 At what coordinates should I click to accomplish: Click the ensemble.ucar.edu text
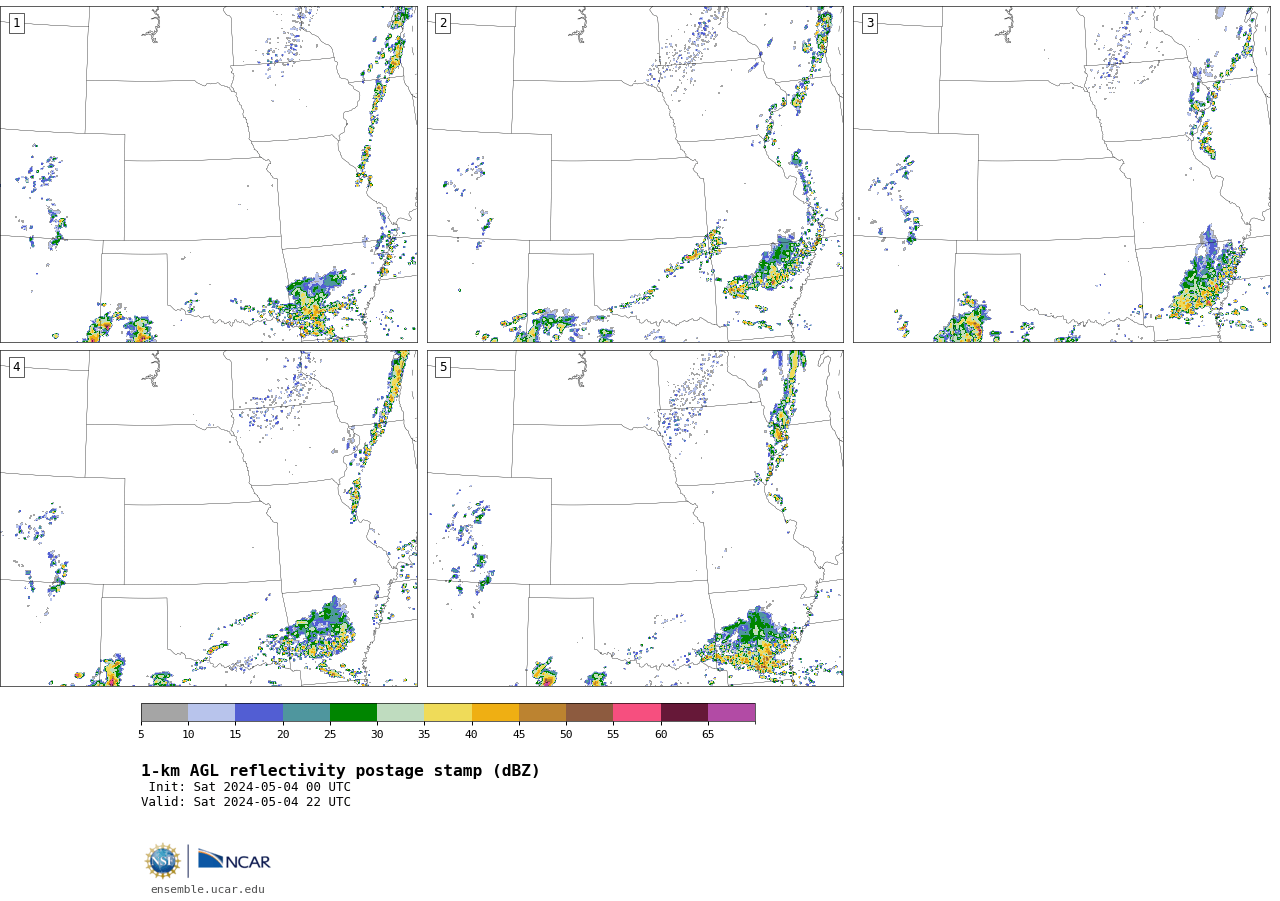tap(208, 889)
